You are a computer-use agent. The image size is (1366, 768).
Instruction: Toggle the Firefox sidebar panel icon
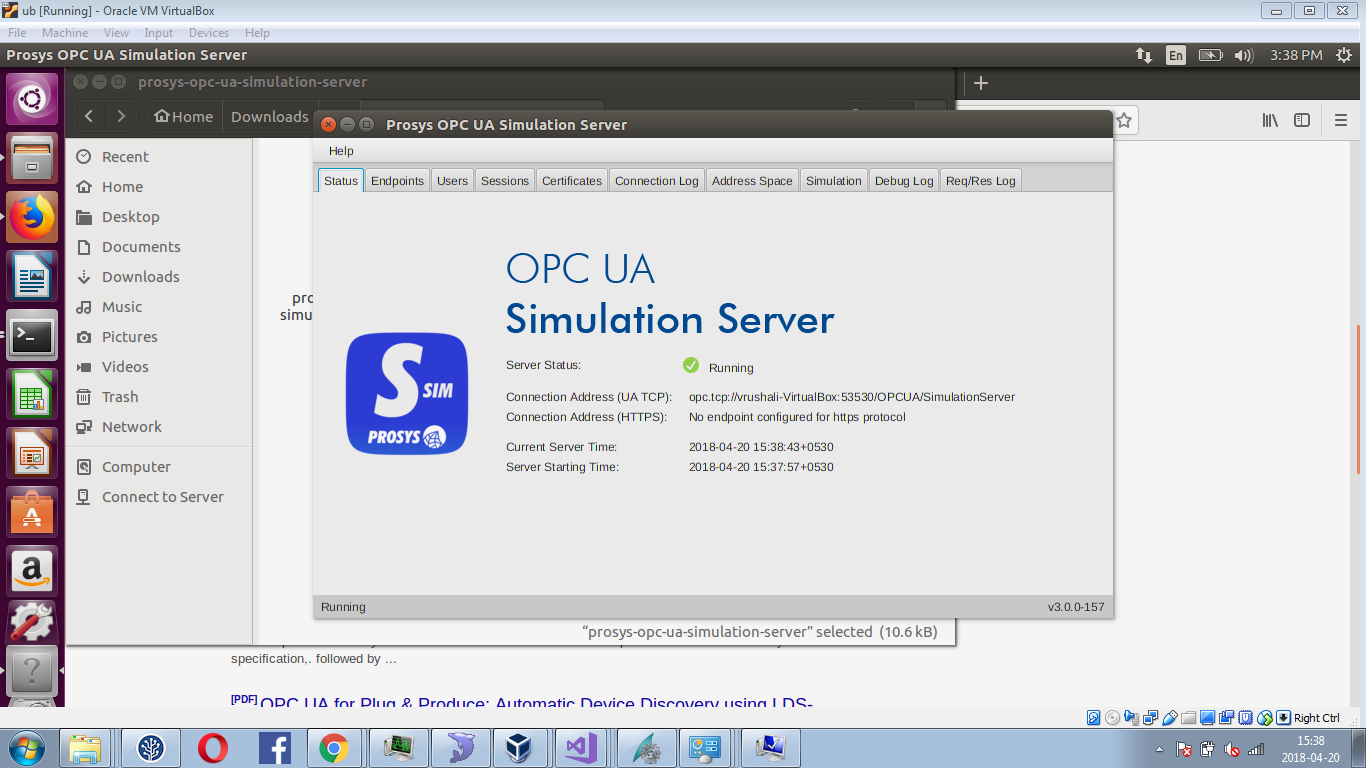click(1301, 119)
